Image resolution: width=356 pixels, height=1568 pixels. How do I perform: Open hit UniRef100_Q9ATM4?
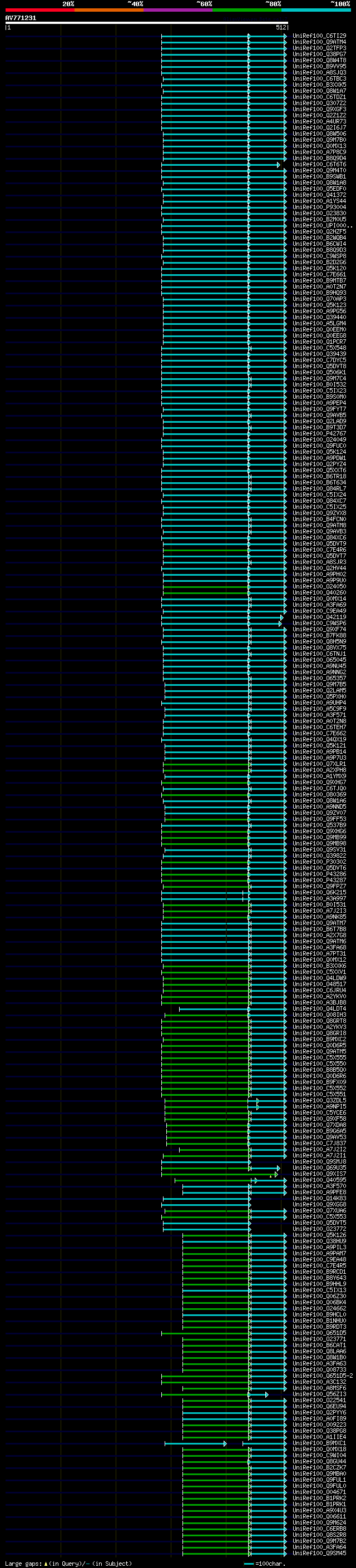pyautogui.click(x=319, y=42)
